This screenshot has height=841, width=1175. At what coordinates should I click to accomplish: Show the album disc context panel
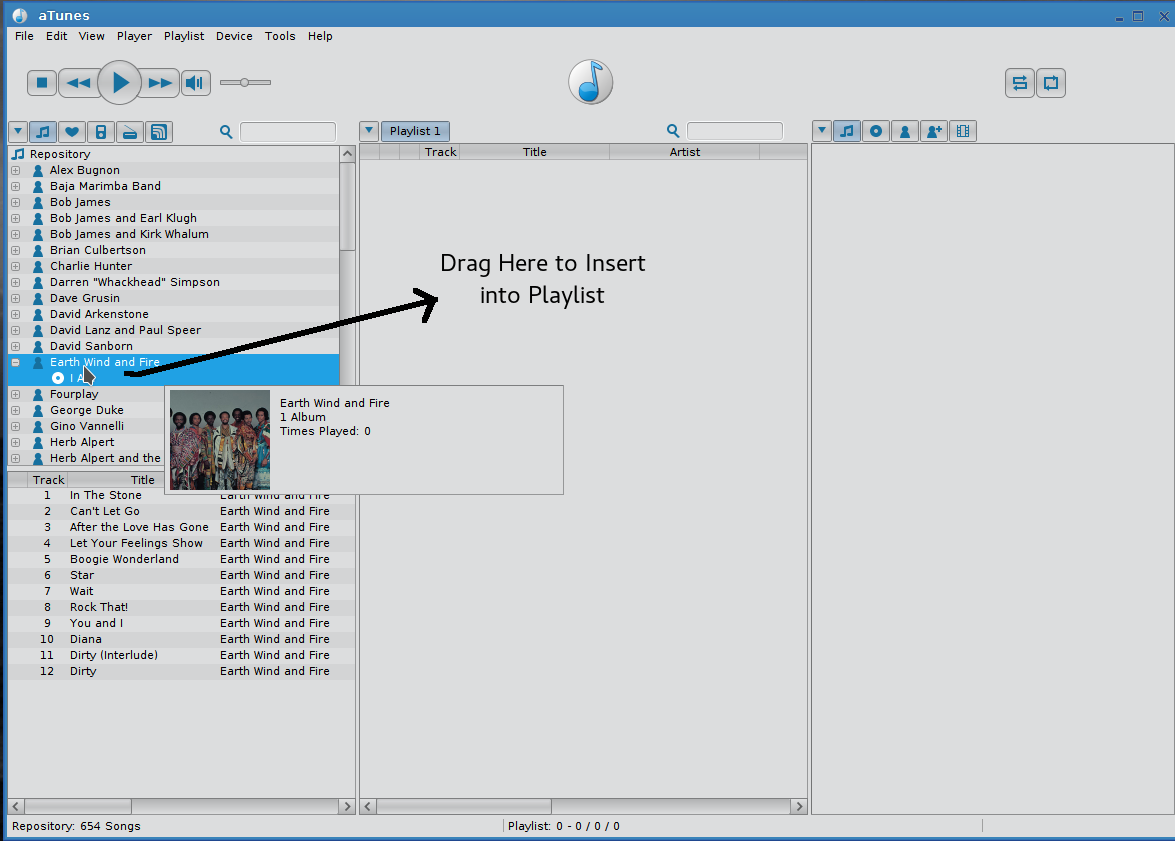[x=876, y=131]
